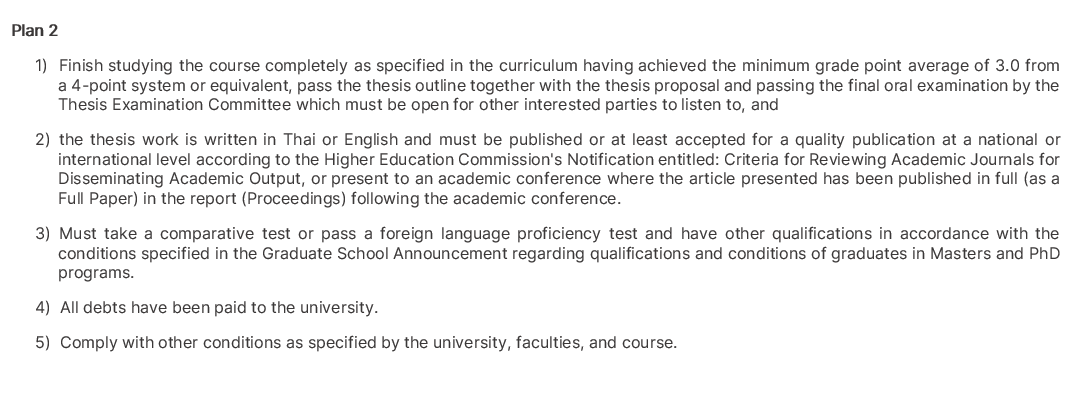The width and height of the screenshot is (1077, 393).
Task: Click the text "Graduate School Announcement"
Action: 384,254
